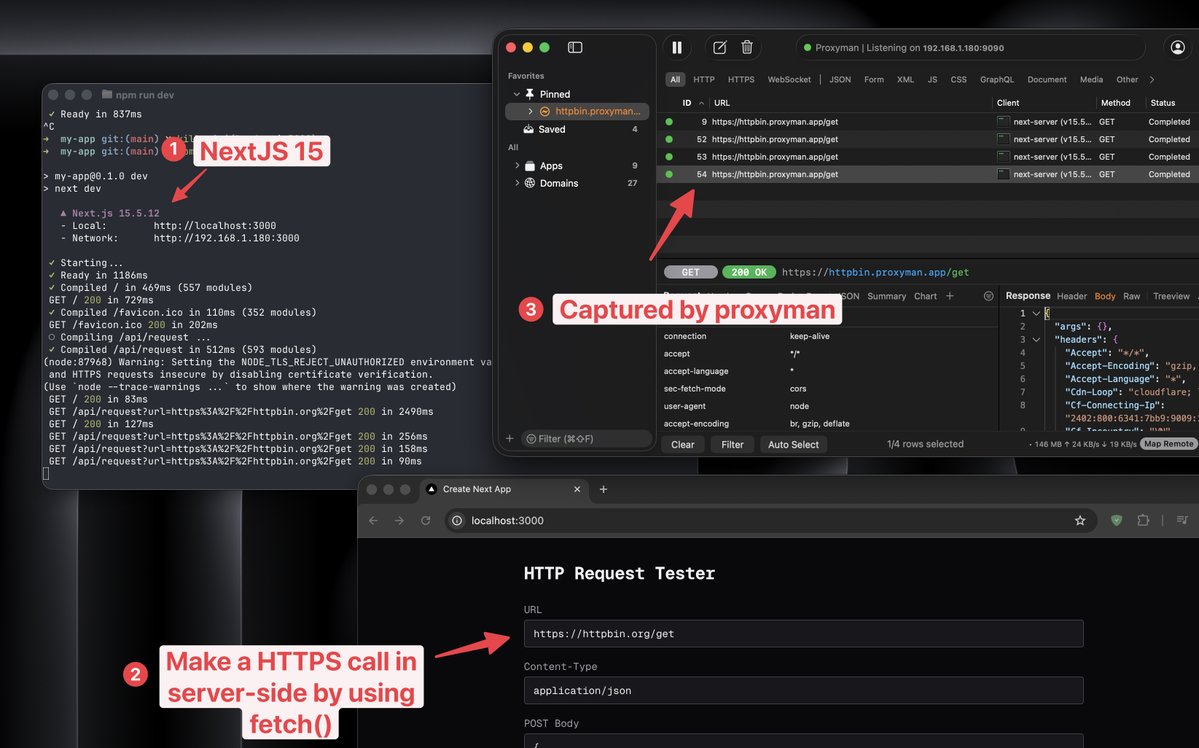The height and width of the screenshot is (748, 1199).
Task: Click the Apps icon in Proxyman sidebar
Action: 530,165
